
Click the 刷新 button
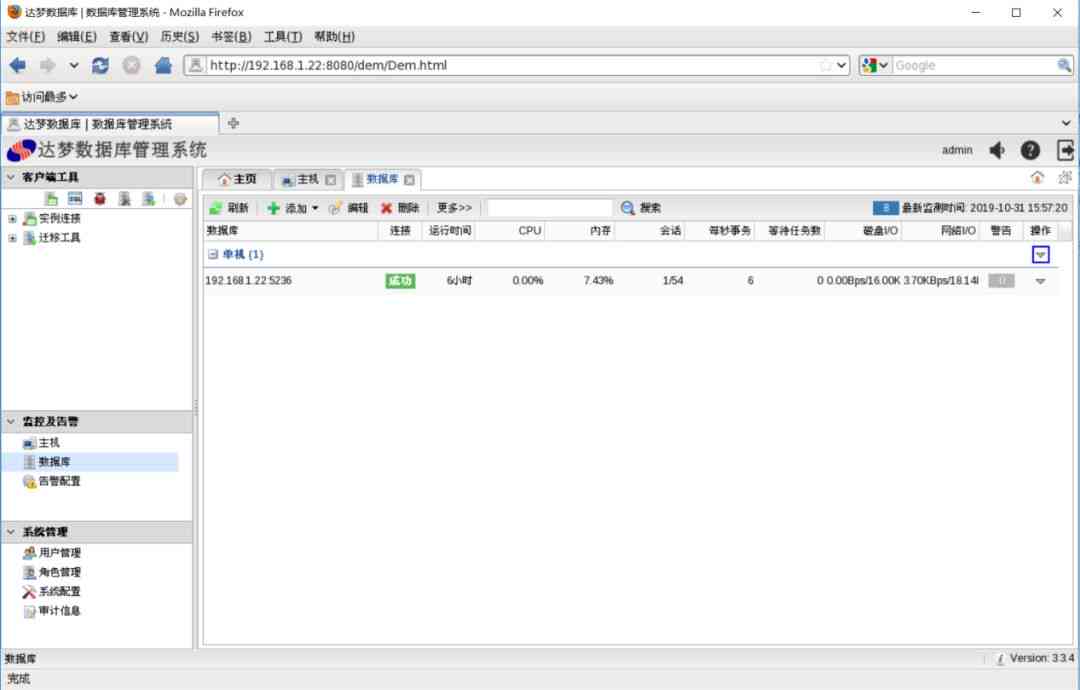[x=229, y=208]
